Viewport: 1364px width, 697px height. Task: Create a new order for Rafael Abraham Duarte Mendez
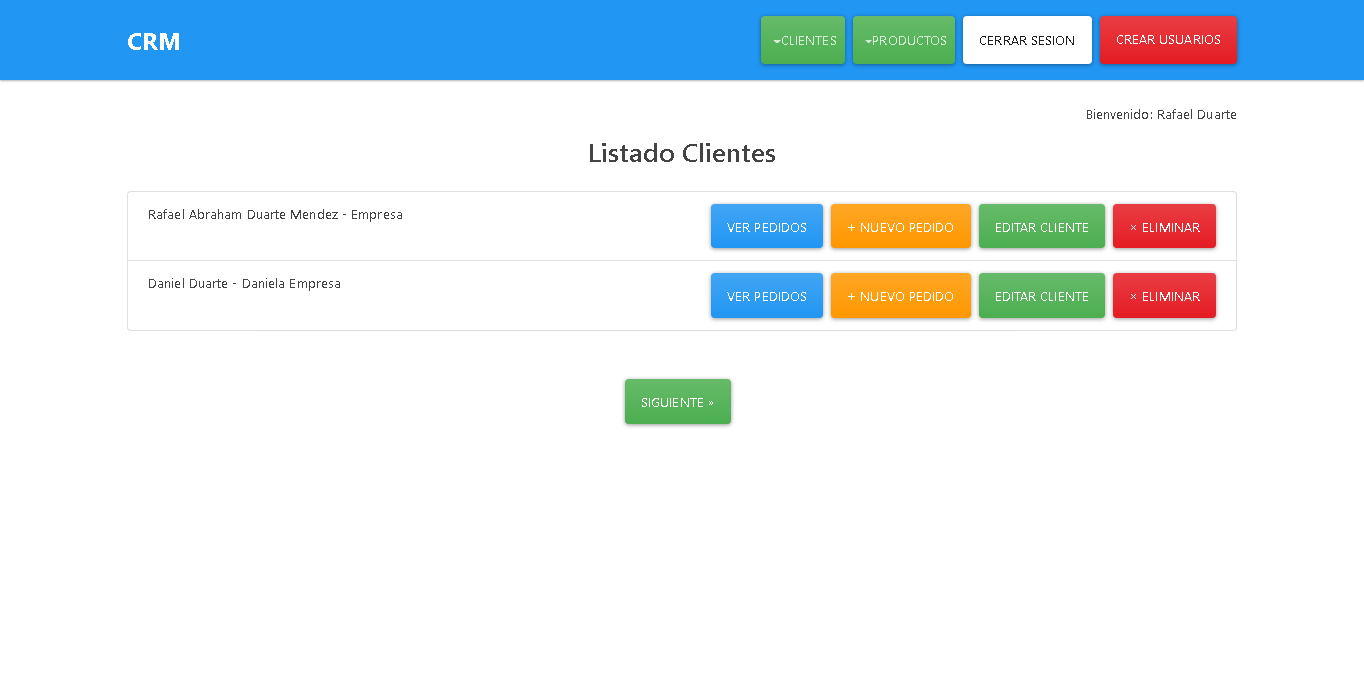[900, 226]
